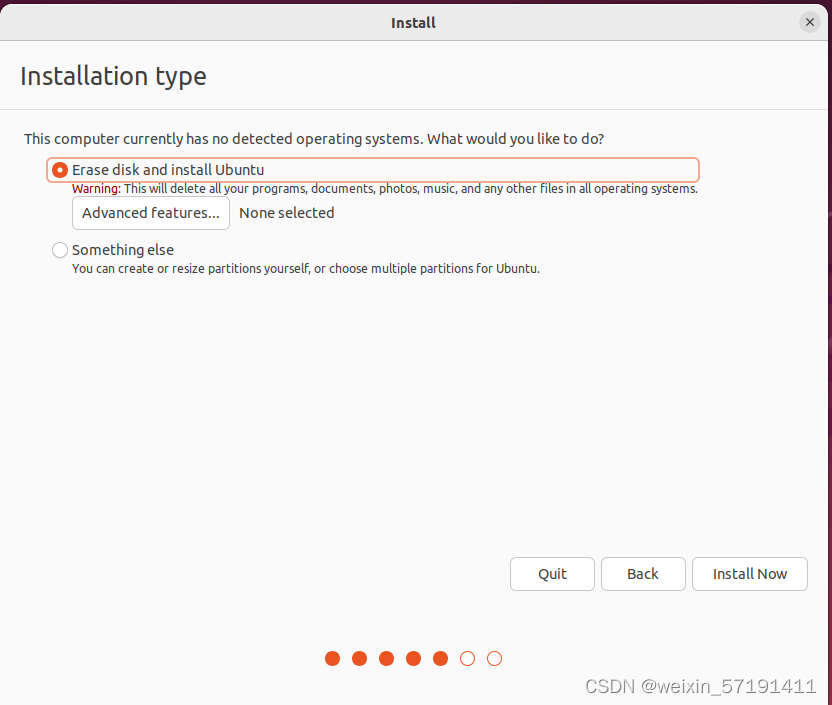832x705 pixels.
Task: Click the sixth hollow progress dot
Action: 467,658
